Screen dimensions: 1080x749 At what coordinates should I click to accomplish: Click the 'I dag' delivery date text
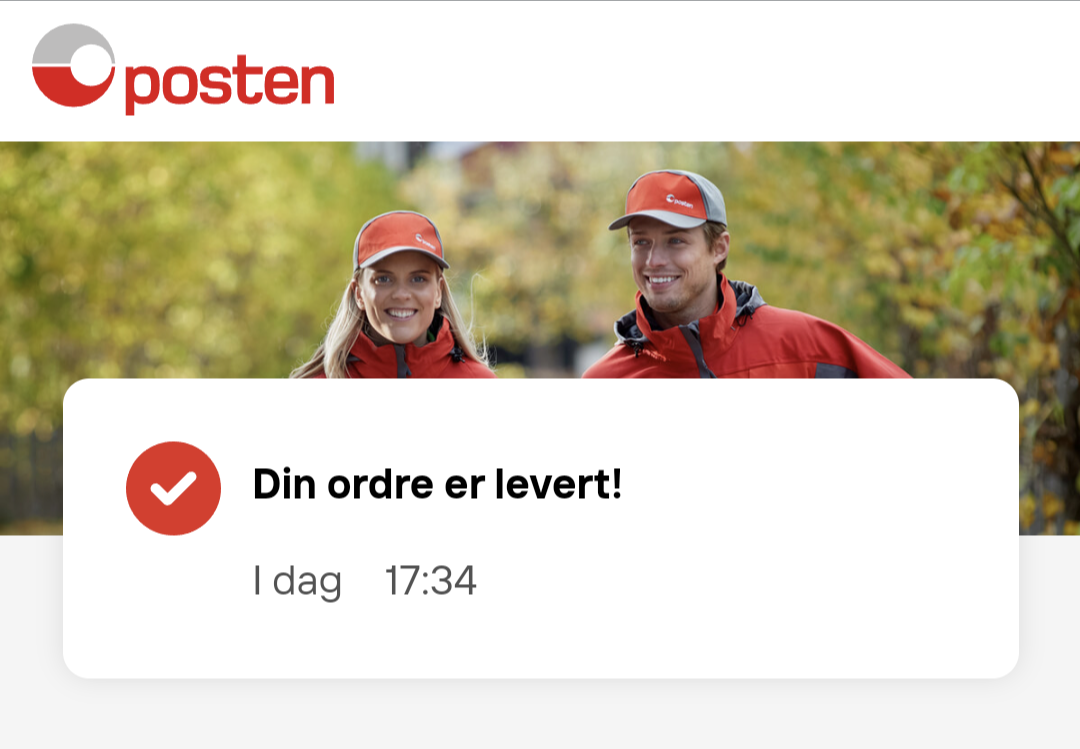(297, 581)
